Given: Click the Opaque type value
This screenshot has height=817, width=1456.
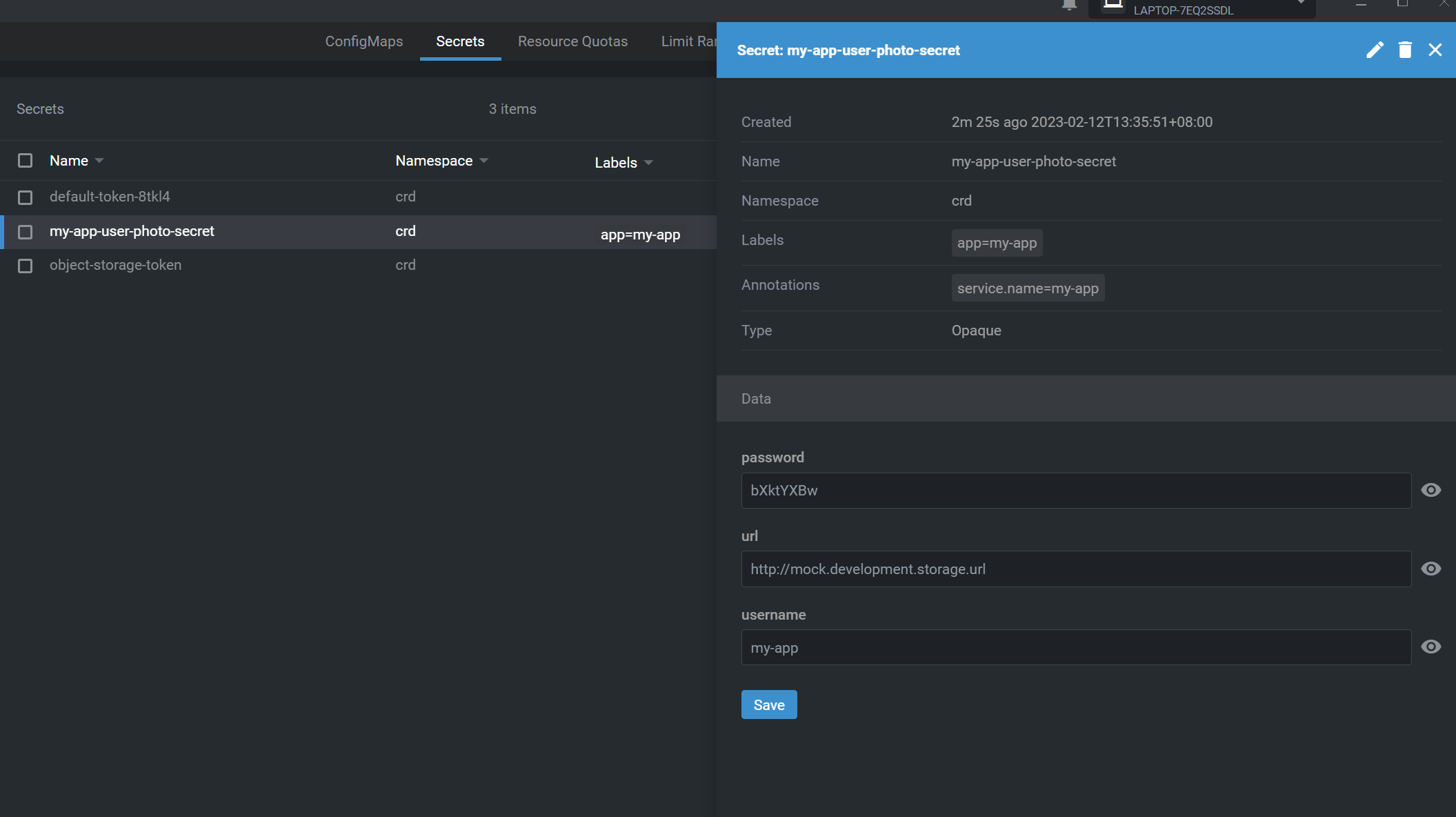Looking at the screenshot, I should 976,331.
